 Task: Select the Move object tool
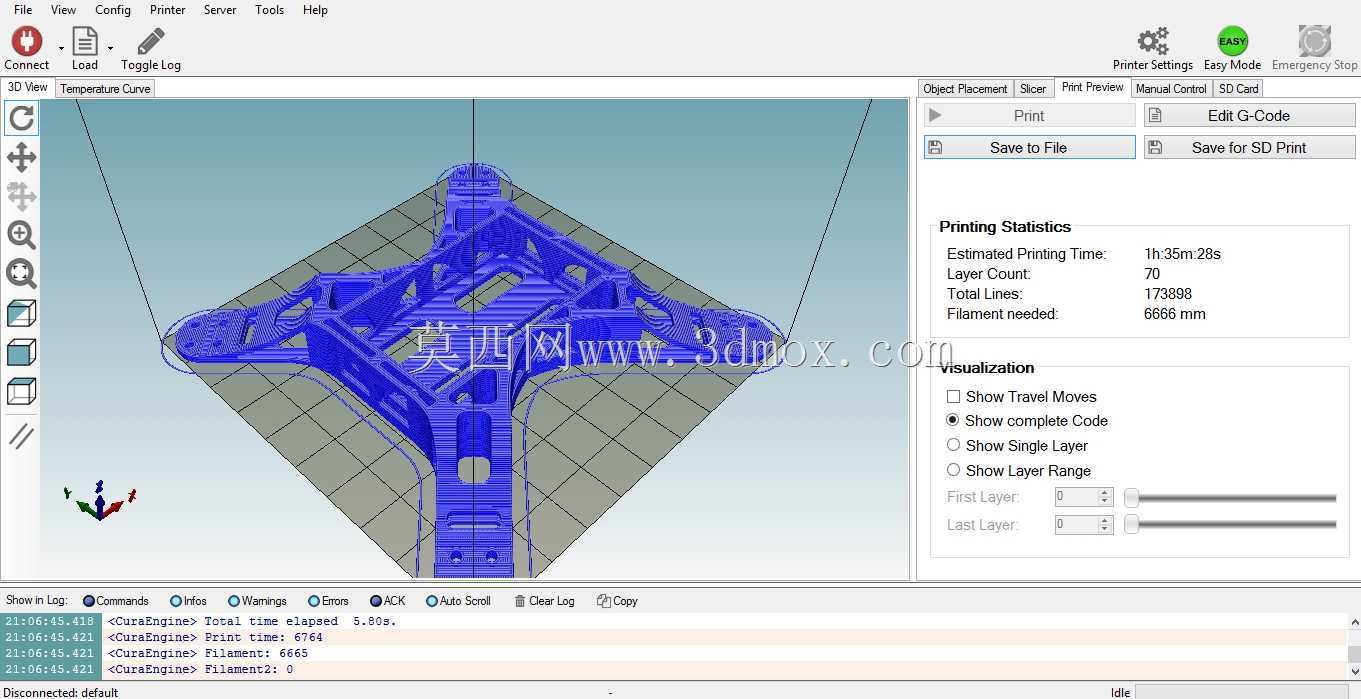[x=21, y=196]
